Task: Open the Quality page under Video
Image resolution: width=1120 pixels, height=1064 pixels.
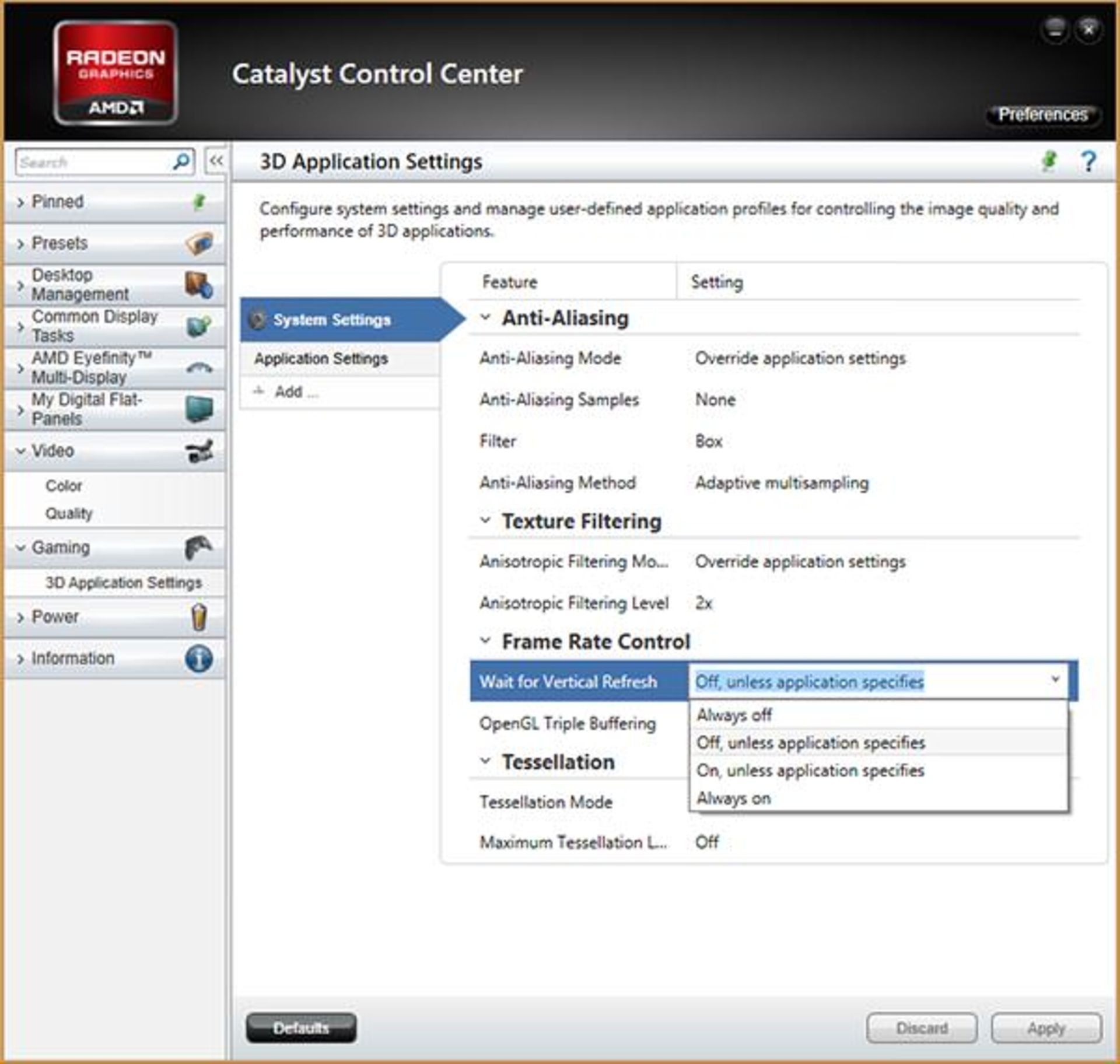Action: coord(69,513)
